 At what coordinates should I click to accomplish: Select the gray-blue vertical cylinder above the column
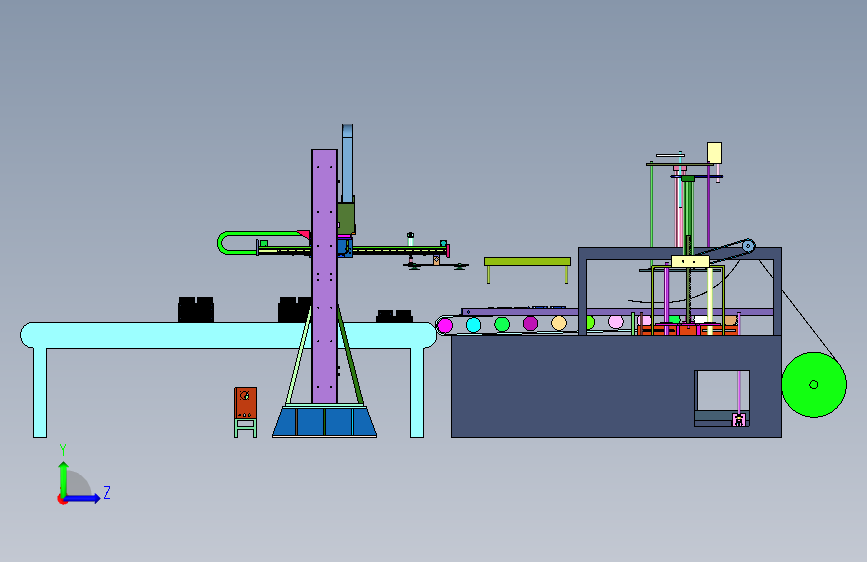pos(347,163)
